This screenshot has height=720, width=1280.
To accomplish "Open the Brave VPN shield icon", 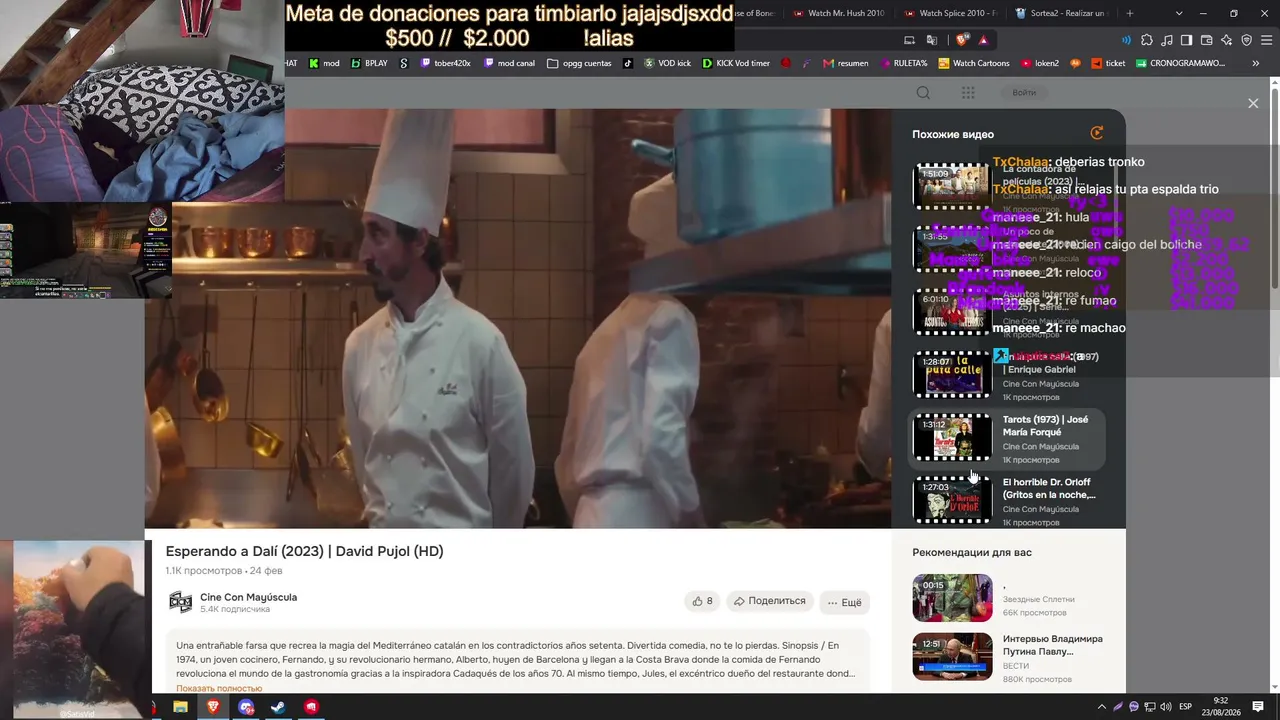I will click(x=1247, y=40).
